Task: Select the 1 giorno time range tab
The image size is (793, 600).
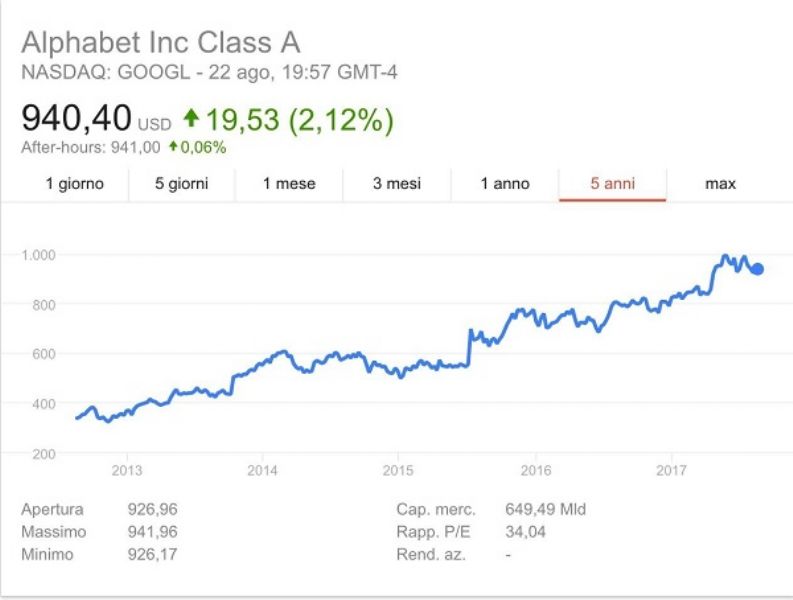Action: (74, 184)
